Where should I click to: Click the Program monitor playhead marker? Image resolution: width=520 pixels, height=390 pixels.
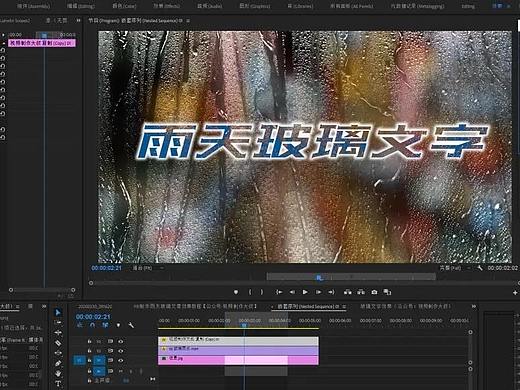(319, 277)
